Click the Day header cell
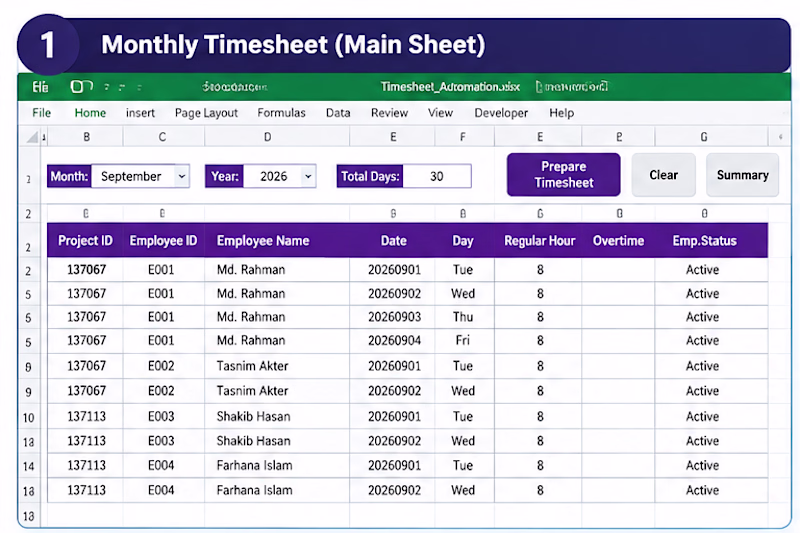This screenshot has height=533, width=800. tap(463, 241)
